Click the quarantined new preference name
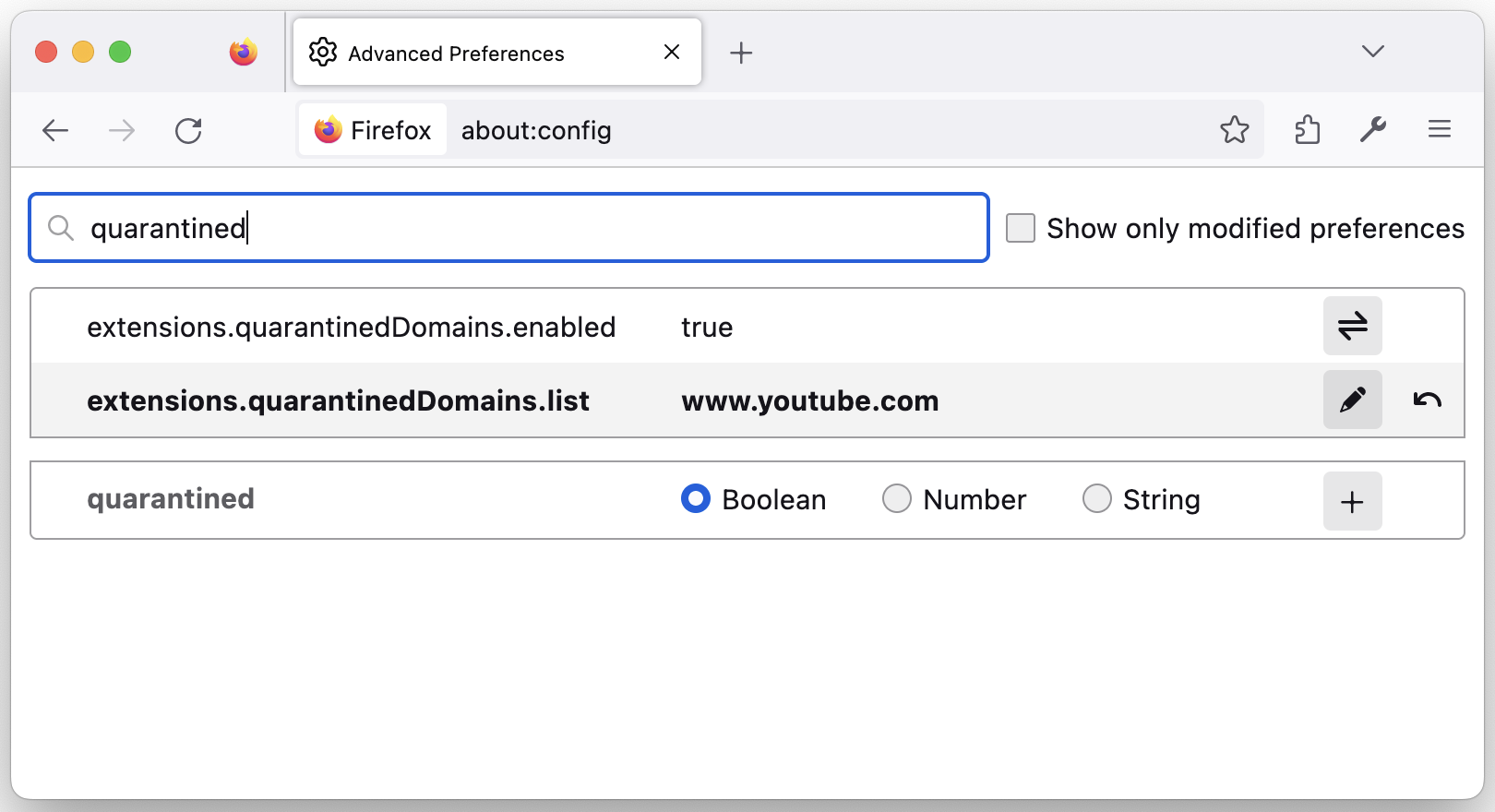Viewport: 1495px width, 812px height. 171,499
